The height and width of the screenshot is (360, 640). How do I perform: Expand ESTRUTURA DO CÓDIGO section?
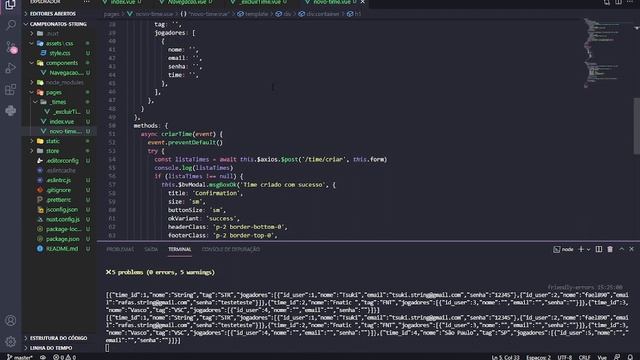click(59, 338)
